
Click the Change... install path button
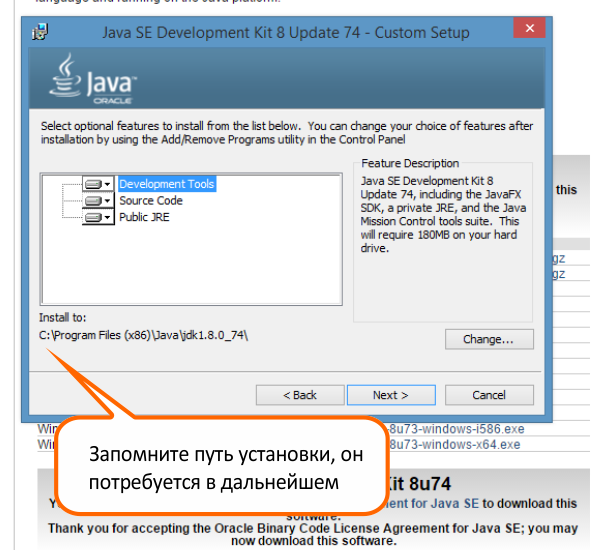pos(489,339)
